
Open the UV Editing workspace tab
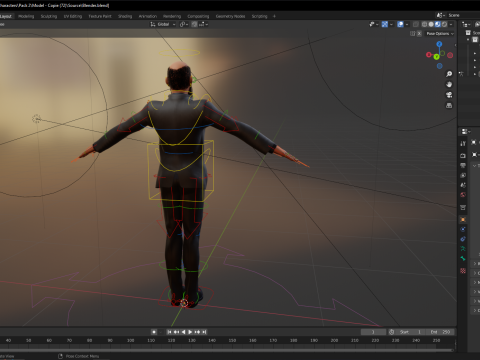click(73, 16)
